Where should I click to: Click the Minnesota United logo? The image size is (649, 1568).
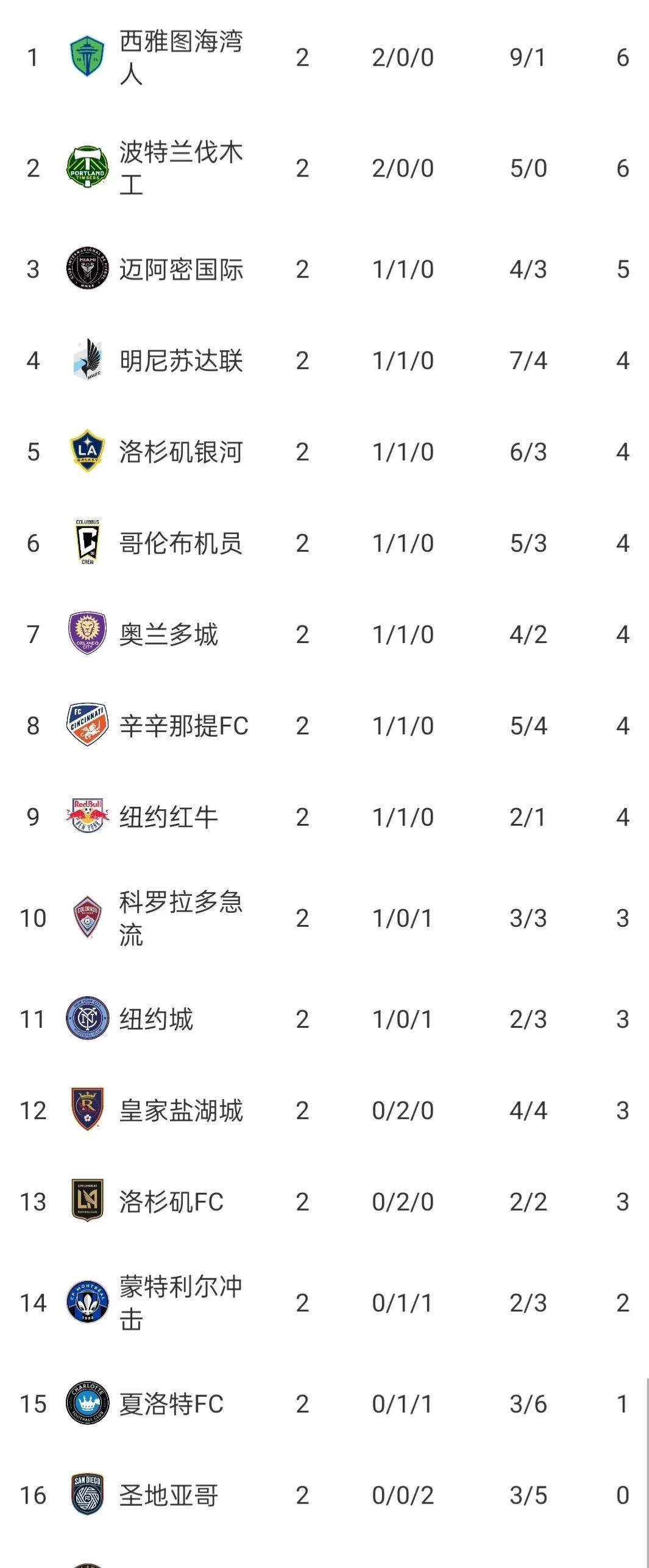pyautogui.click(x=87, y=360)
